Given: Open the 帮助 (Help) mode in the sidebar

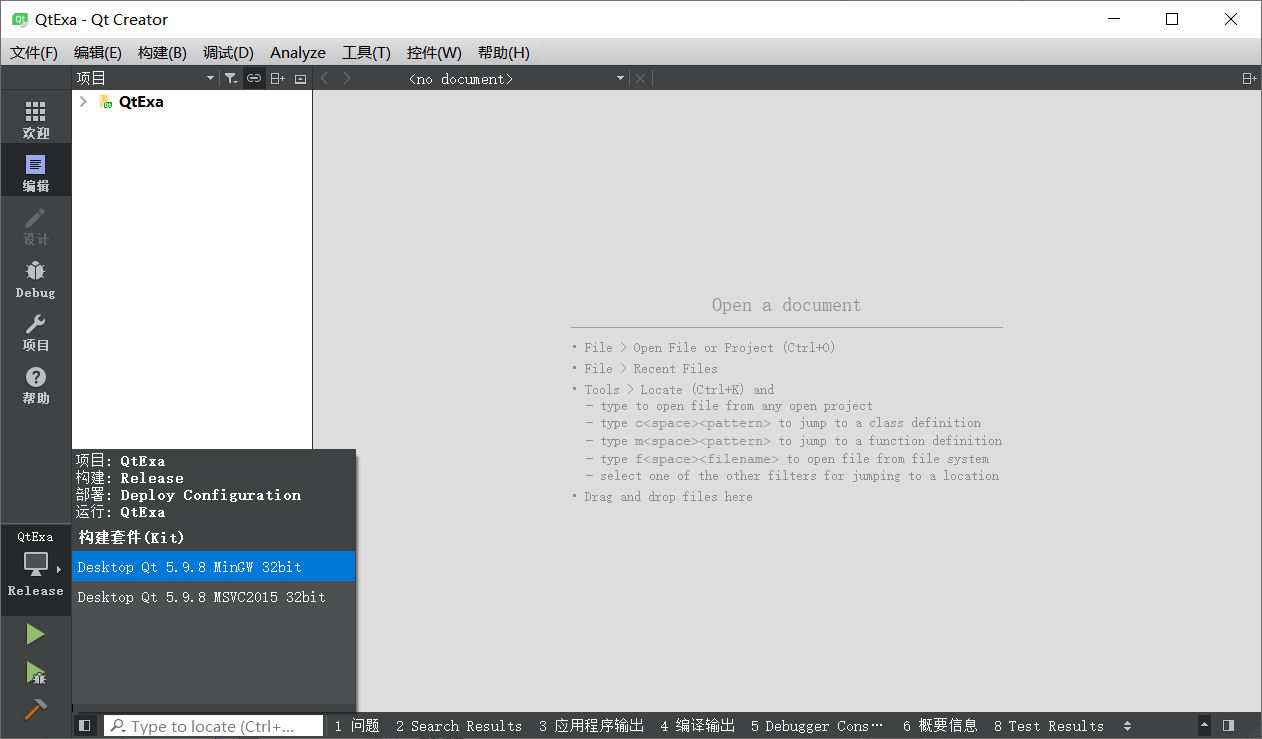Looking at the screenshot, I should click(x=36, y=385).
